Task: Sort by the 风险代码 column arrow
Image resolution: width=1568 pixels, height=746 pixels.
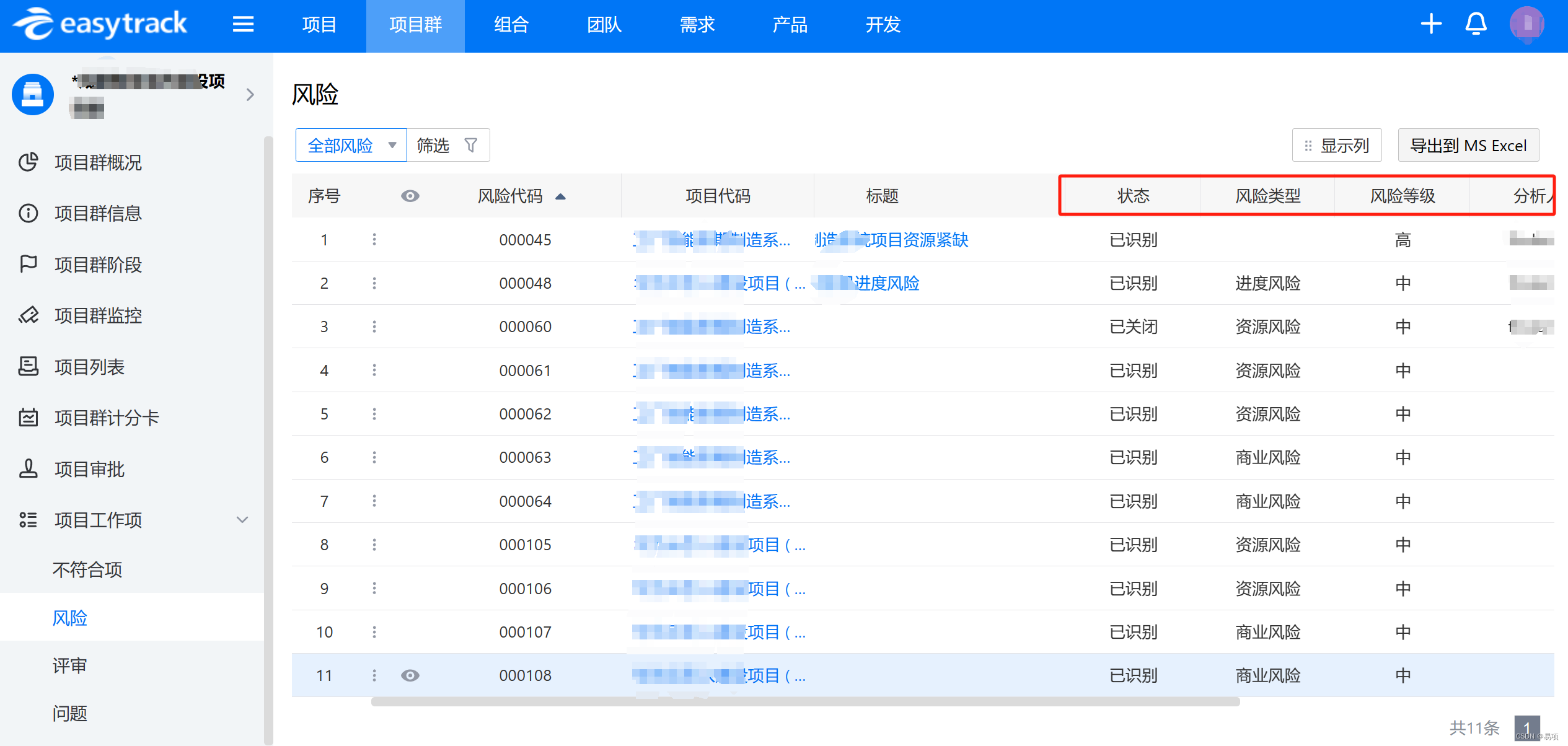Action: pos(560,196)
